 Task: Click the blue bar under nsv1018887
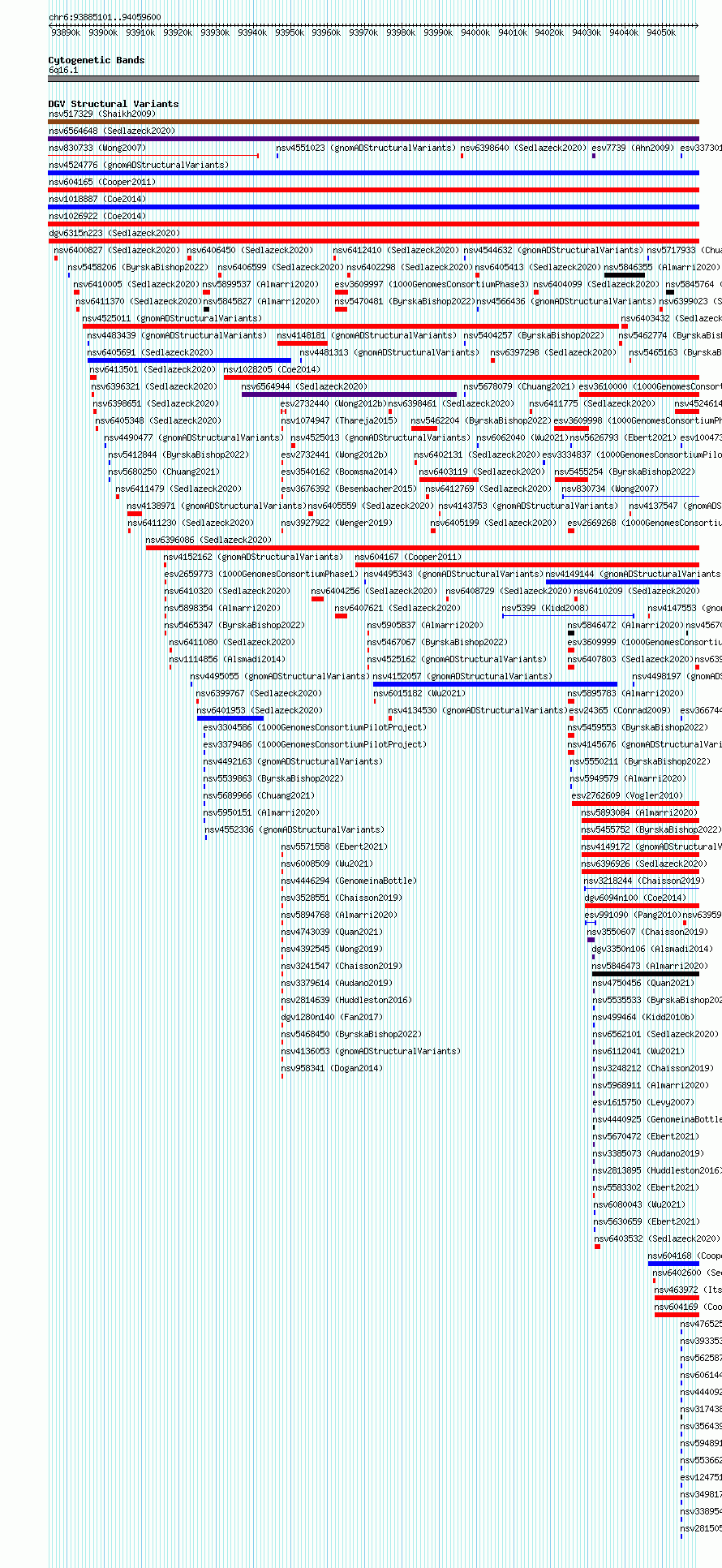[x=373, y=207]
